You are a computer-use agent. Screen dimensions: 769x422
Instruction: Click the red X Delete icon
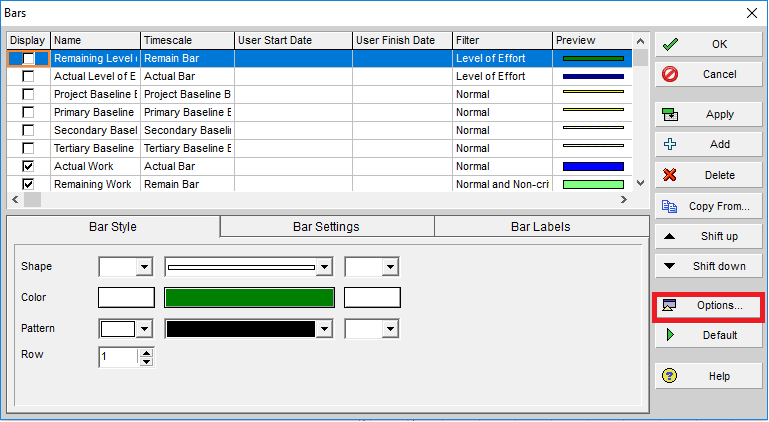point(669,175)
